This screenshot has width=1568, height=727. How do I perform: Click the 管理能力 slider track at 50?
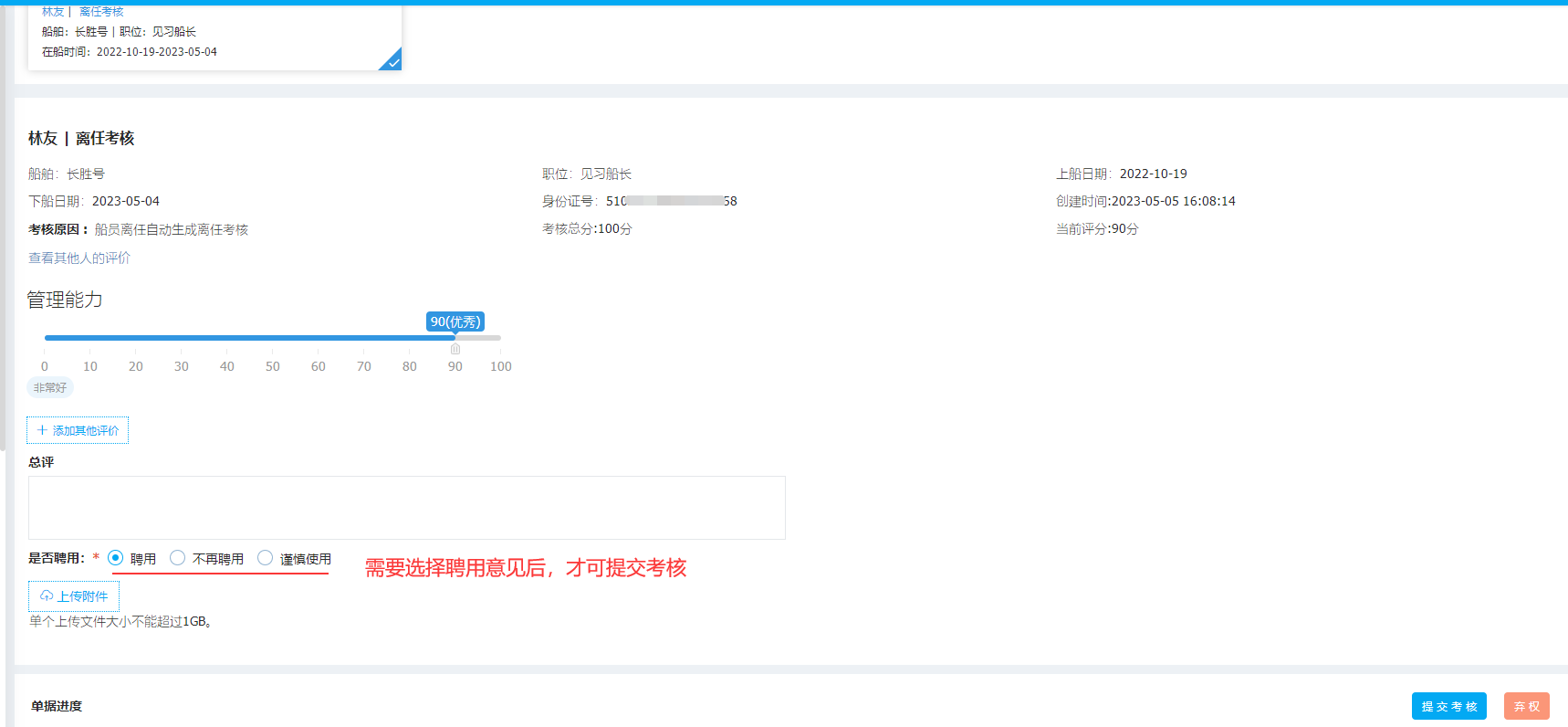click(273, 338)
